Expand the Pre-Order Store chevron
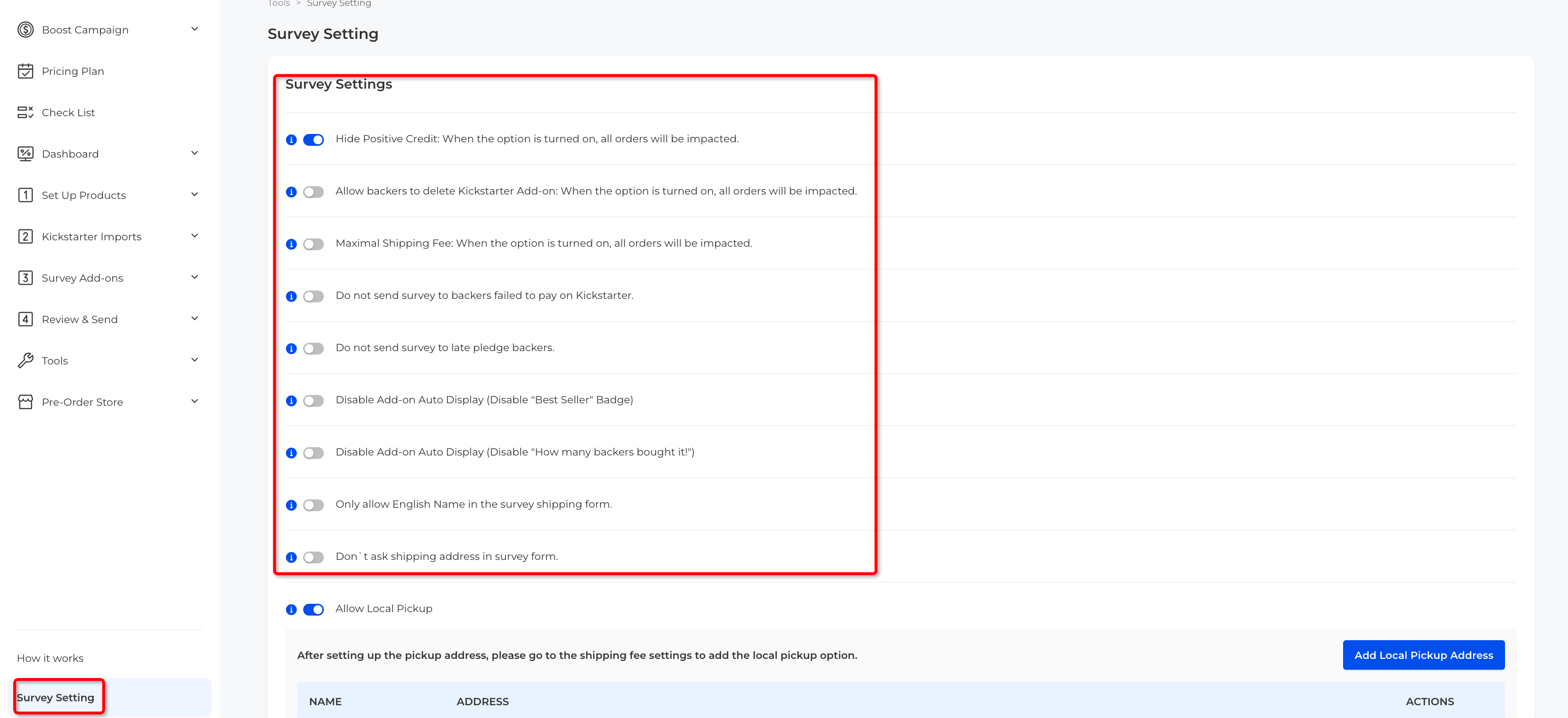This screenshot has height=718, width=1568. 195,401
